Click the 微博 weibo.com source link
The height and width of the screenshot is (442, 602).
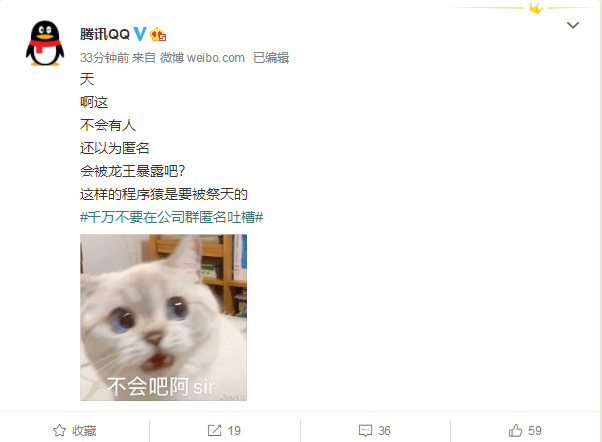click(x=202, y=58)
